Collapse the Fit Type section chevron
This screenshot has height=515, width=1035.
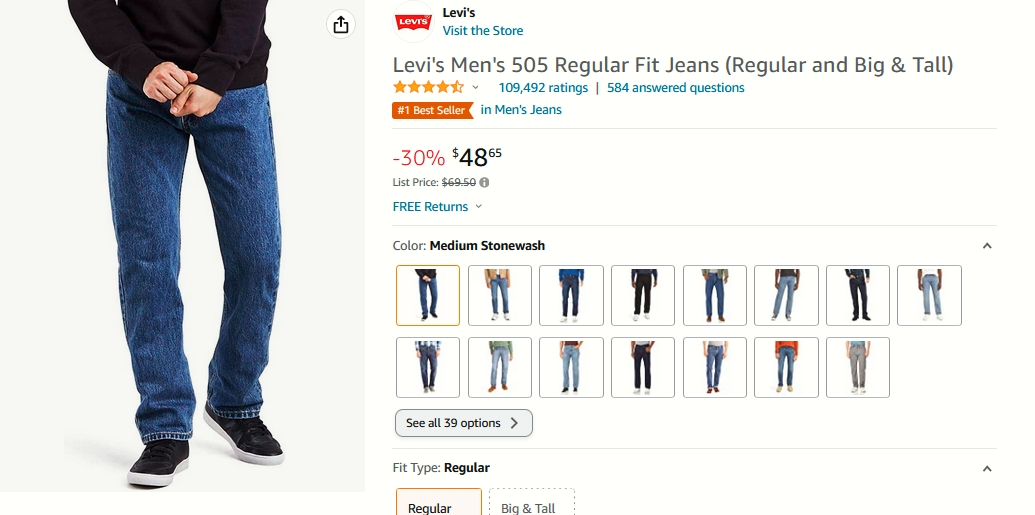[987, 469]
